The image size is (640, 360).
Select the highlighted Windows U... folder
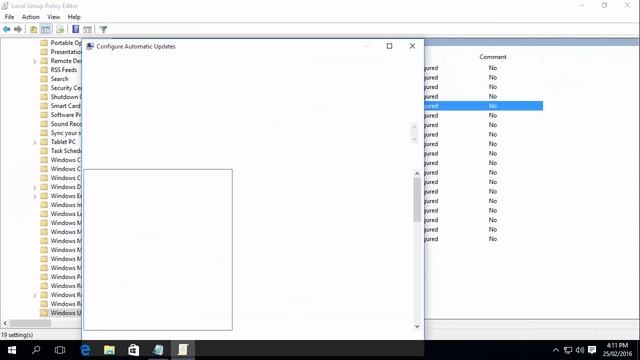61,313
